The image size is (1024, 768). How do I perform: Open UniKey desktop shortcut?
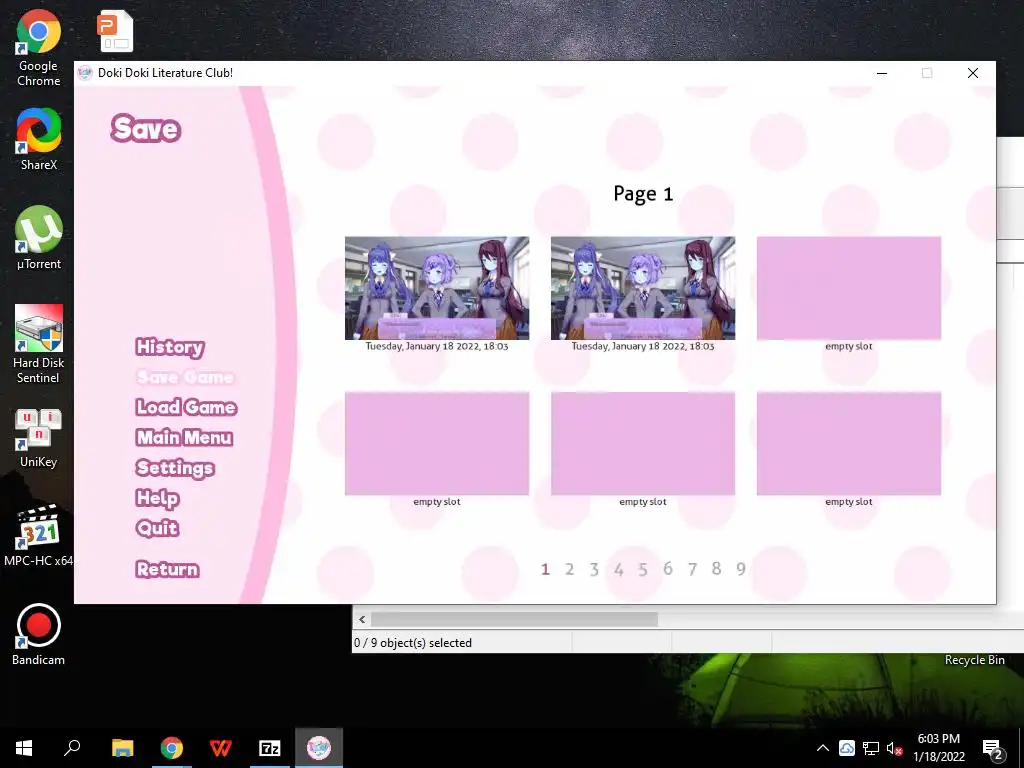click(x=39, y=438)
